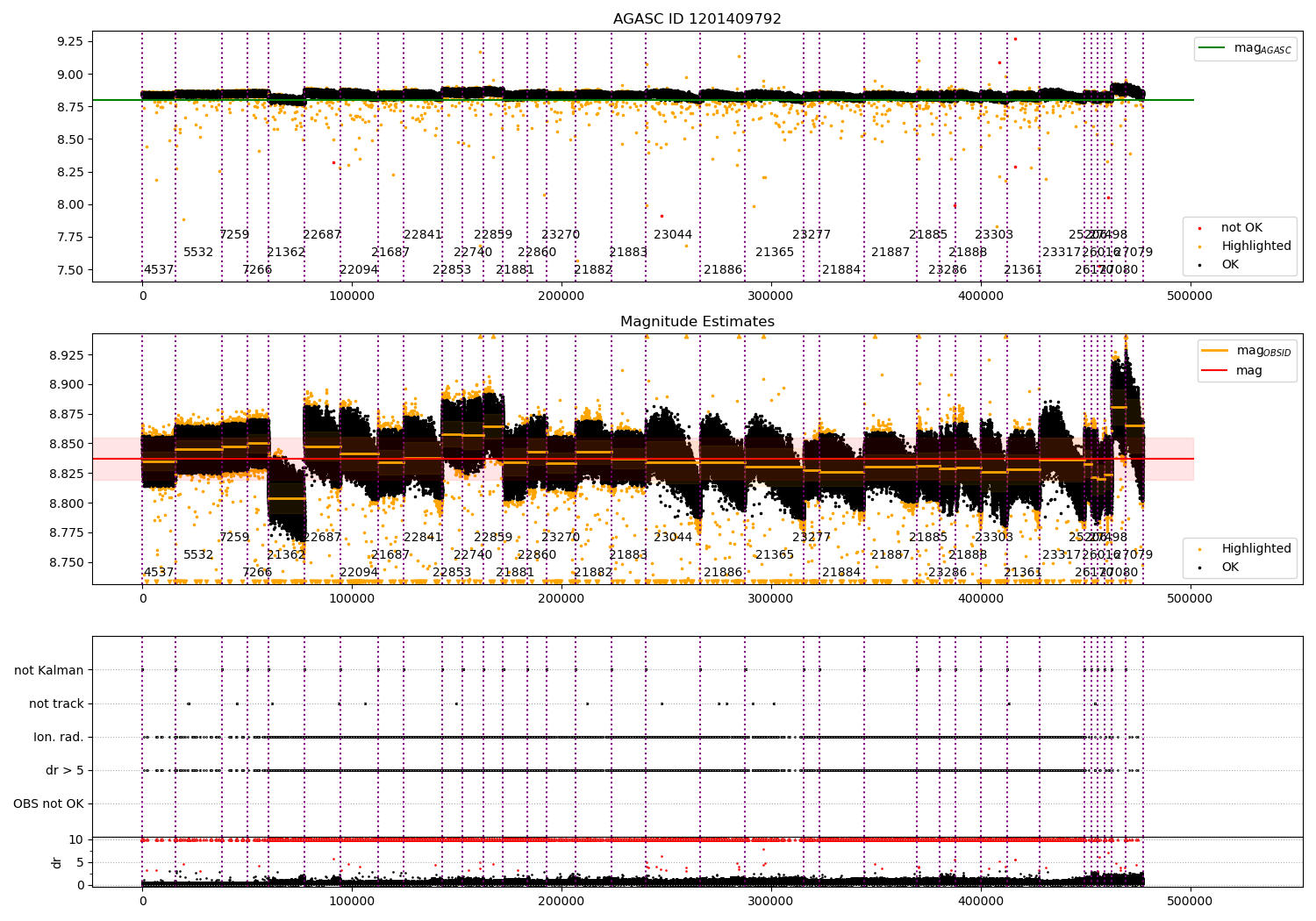Viewport: 1316px width, 921px height.
Task: Click "200000" x-axis tick of middle plot
Action: [x=561, y=598]
